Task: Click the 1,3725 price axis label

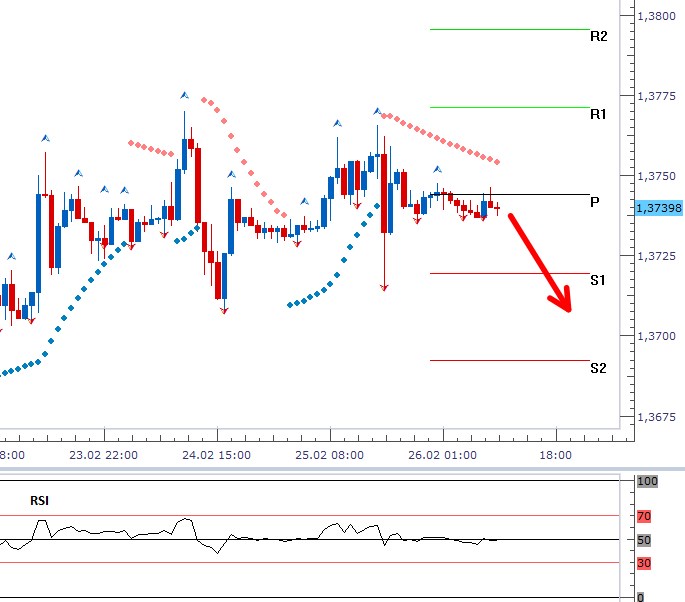Action: [x=659, y=256]
